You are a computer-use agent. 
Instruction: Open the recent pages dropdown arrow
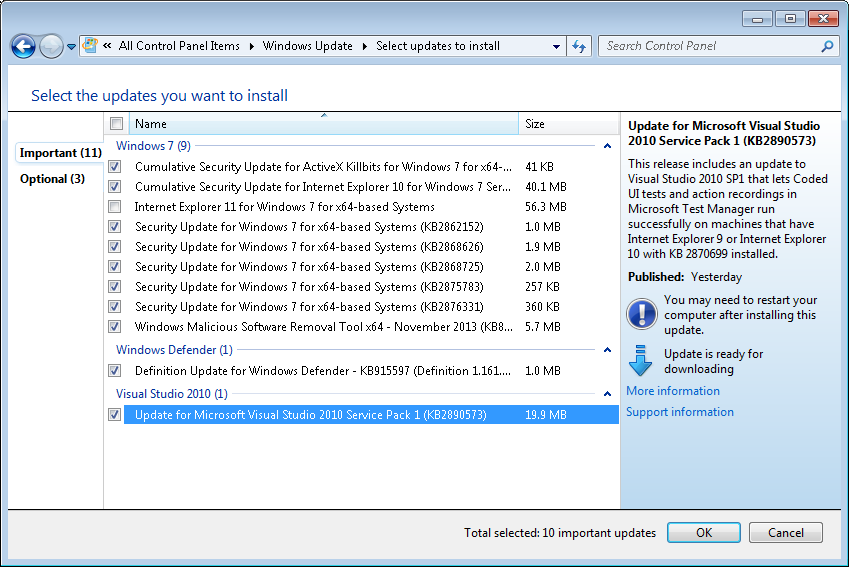[71, 47]
